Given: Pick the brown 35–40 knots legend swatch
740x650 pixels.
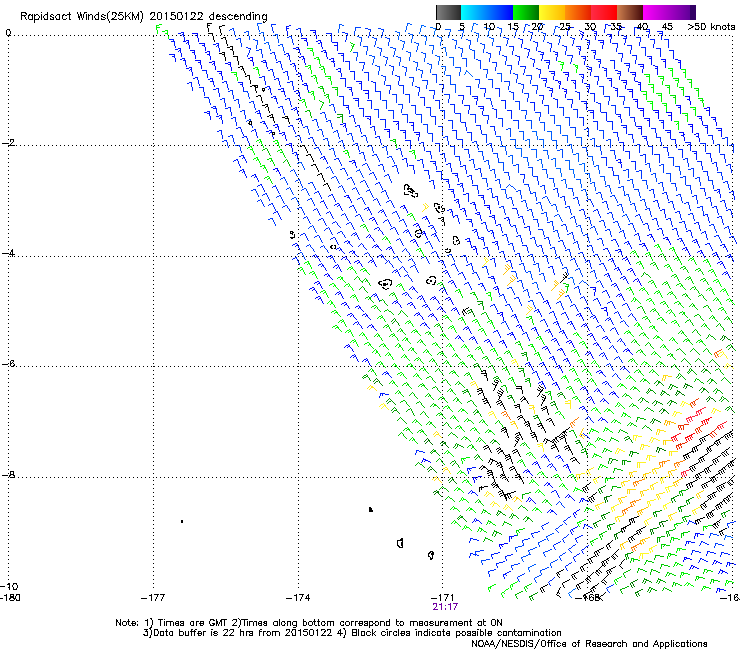Looking at the screenshot, I should [630, 12].
